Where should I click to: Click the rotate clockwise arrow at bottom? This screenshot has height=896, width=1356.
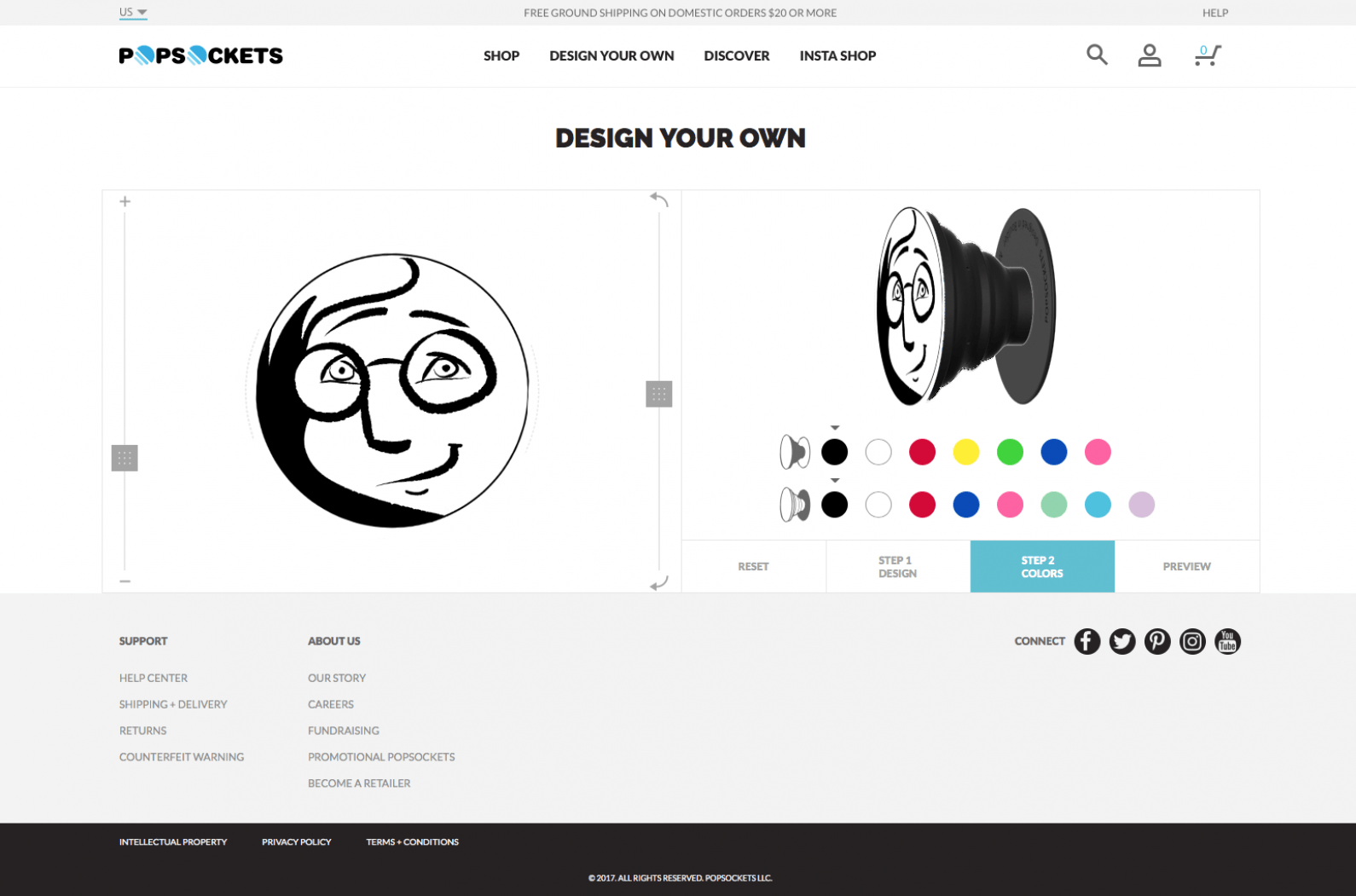659,583
